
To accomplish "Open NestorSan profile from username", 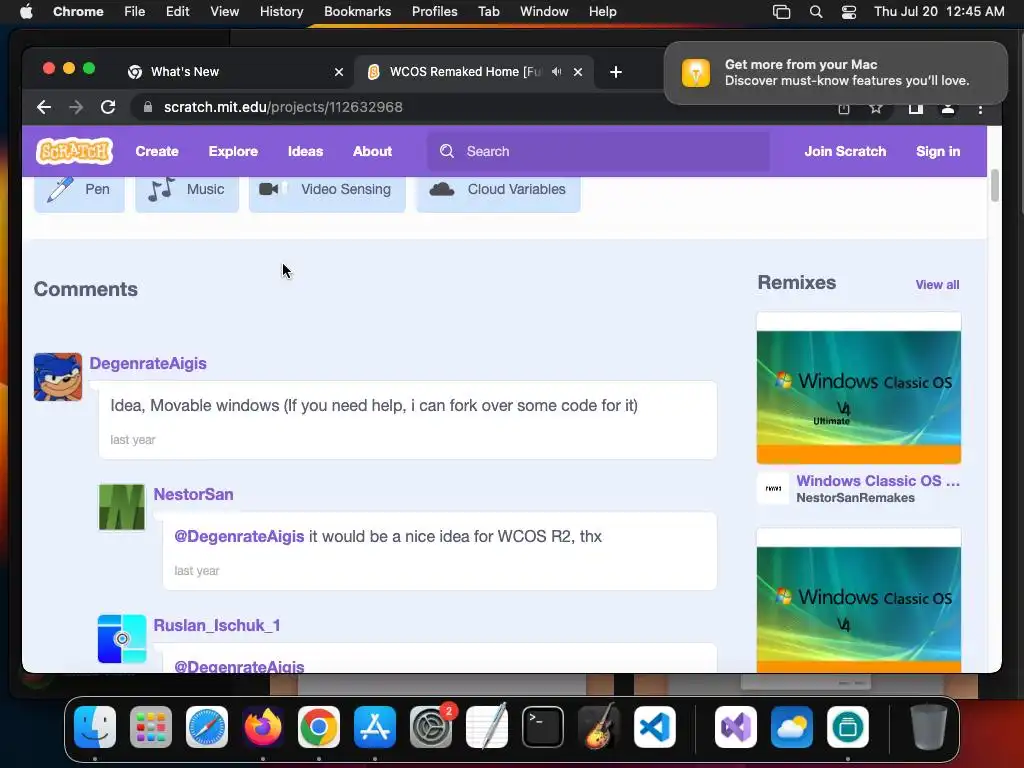I will [x=193, y=494].
